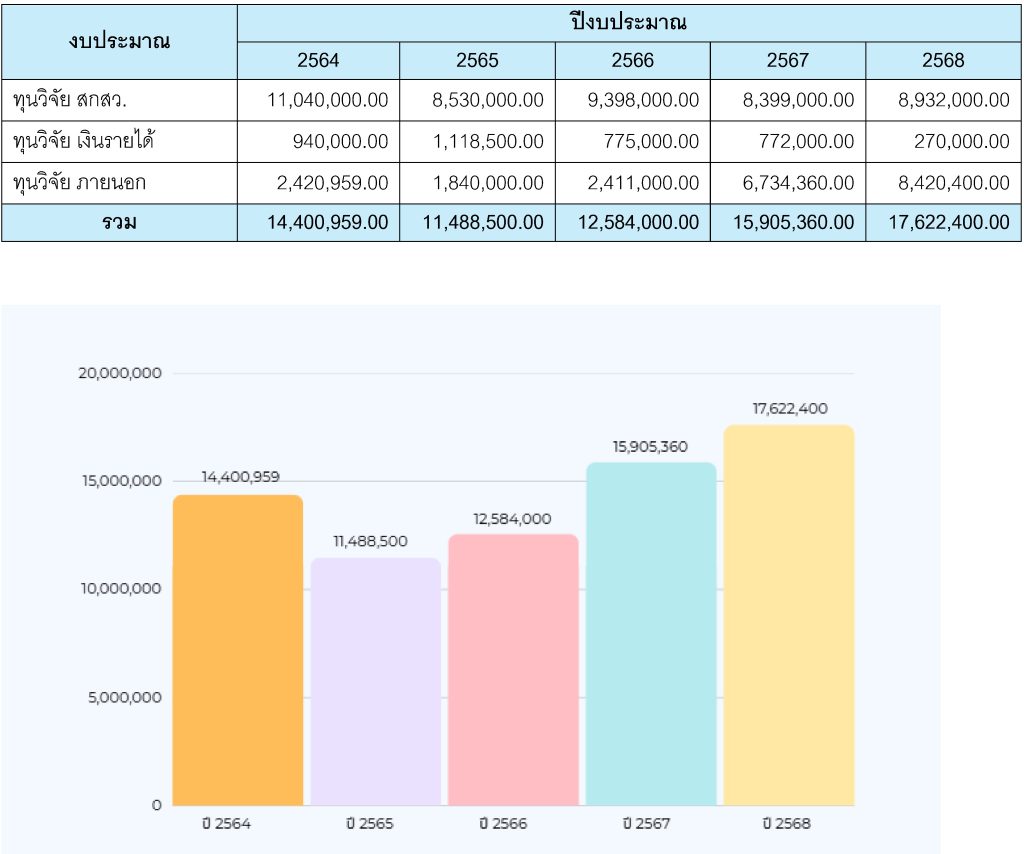The image size is (1024, 854).
Task: Click the 17,622,400 data label above bar
Action: pos(790,408)
